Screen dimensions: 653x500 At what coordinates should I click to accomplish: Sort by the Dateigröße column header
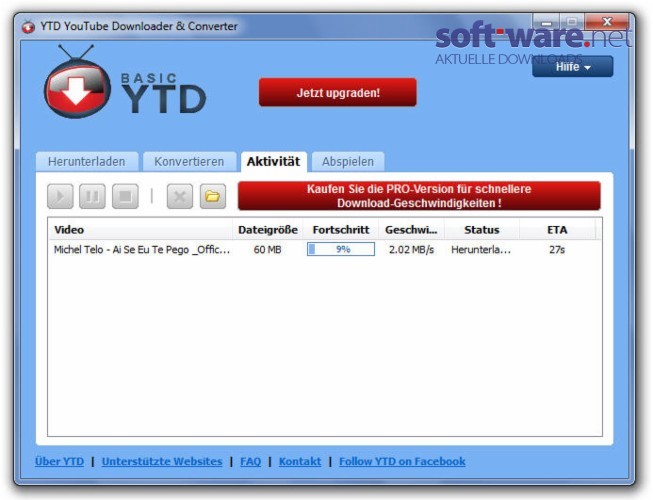(x=268, y=230)
